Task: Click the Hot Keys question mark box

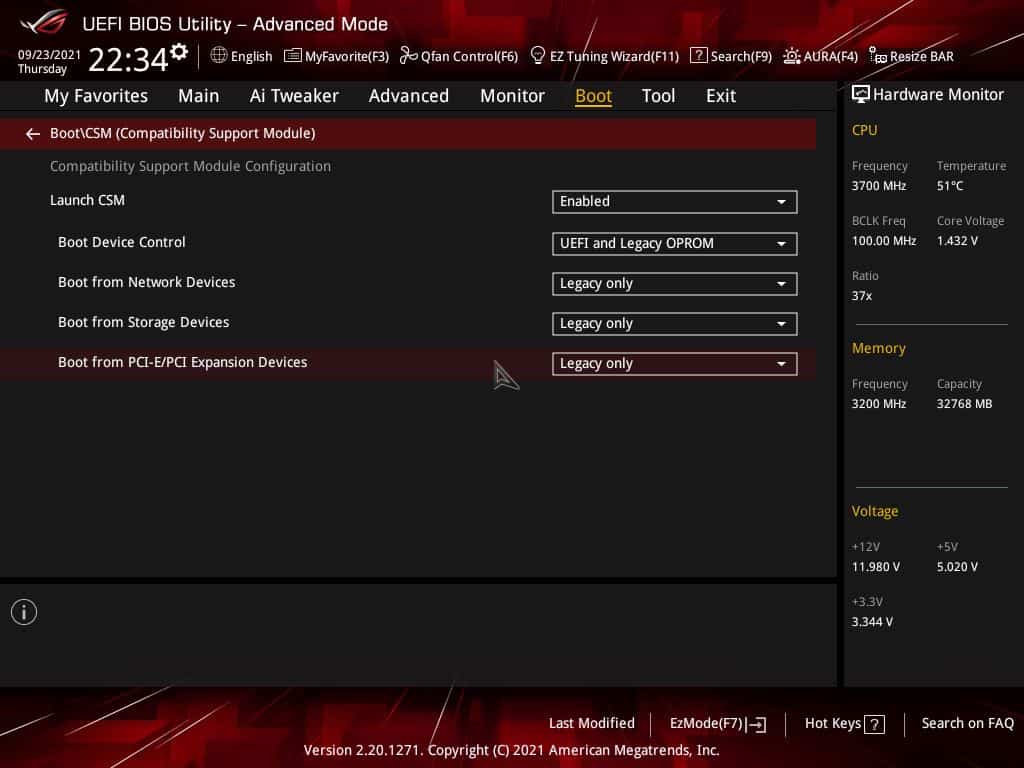Action: (874, 724)
